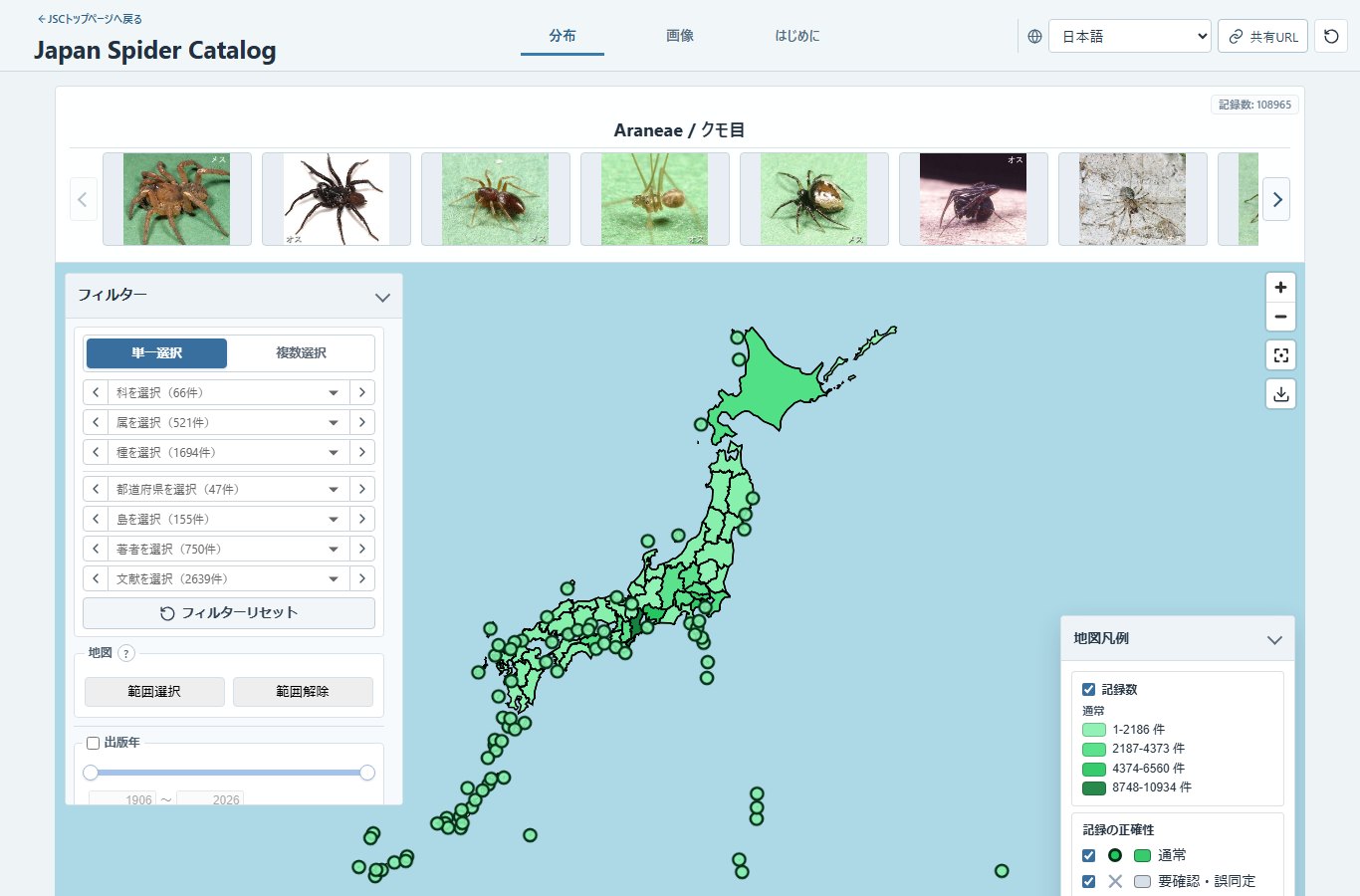The height and width of the screenshot is (896, 1360).
Task: Enable the 出版年 checkbox
Action: click(94, 743)
